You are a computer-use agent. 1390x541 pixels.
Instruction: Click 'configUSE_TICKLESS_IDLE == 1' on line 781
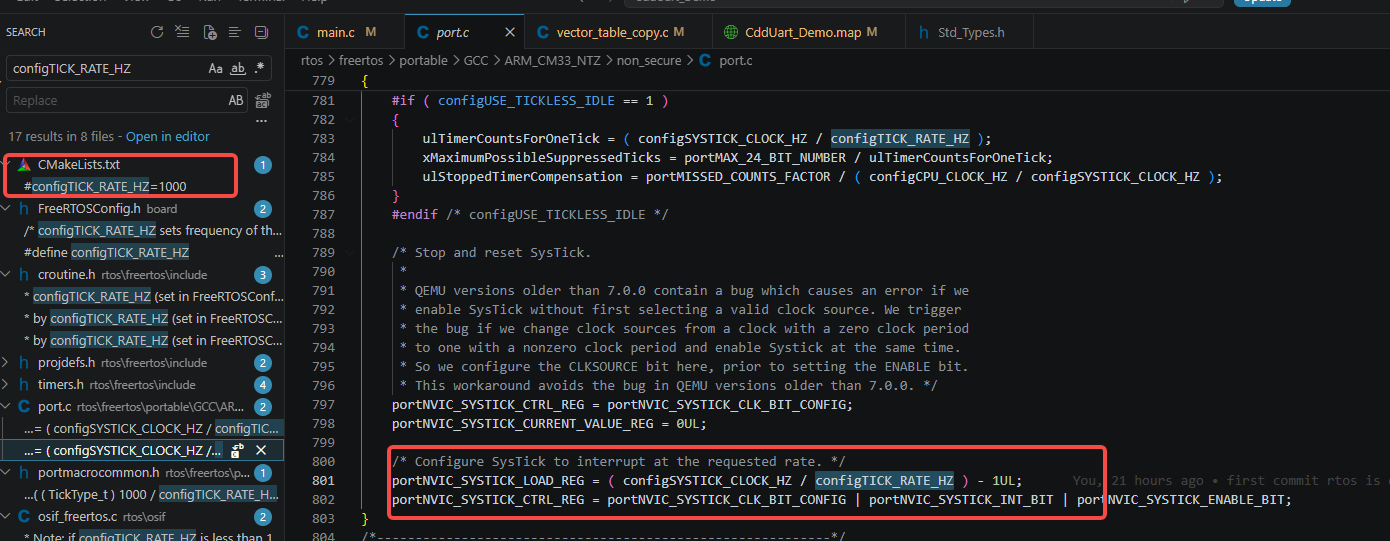coord(546,101)
